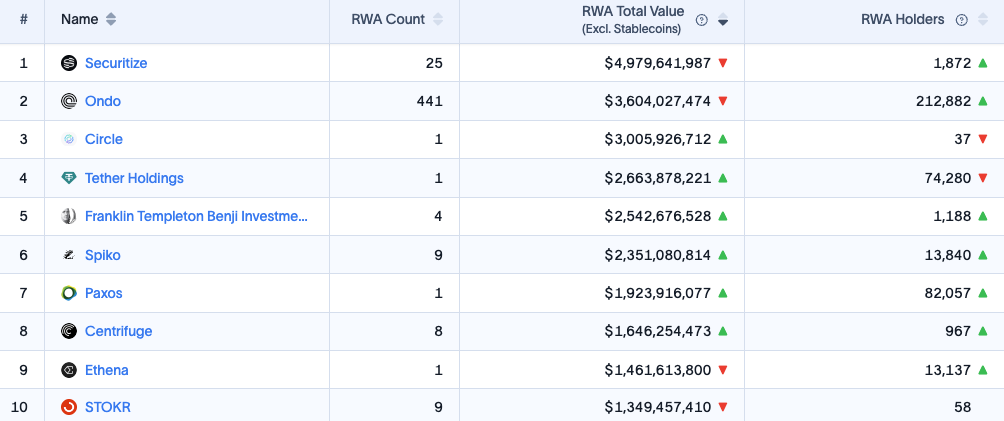The image size is (1004, 421).
Task: Sort by RWA Count column arrows
Action: pyautogui.click(x=438, y=19)
